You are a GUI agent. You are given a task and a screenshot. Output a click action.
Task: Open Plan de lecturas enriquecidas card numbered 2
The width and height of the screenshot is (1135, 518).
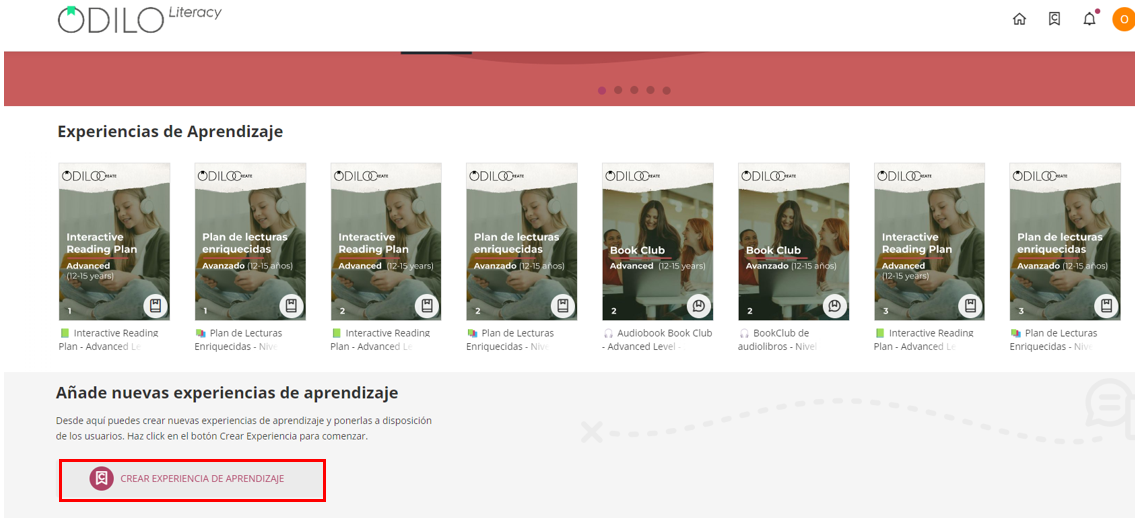point(522,242)
